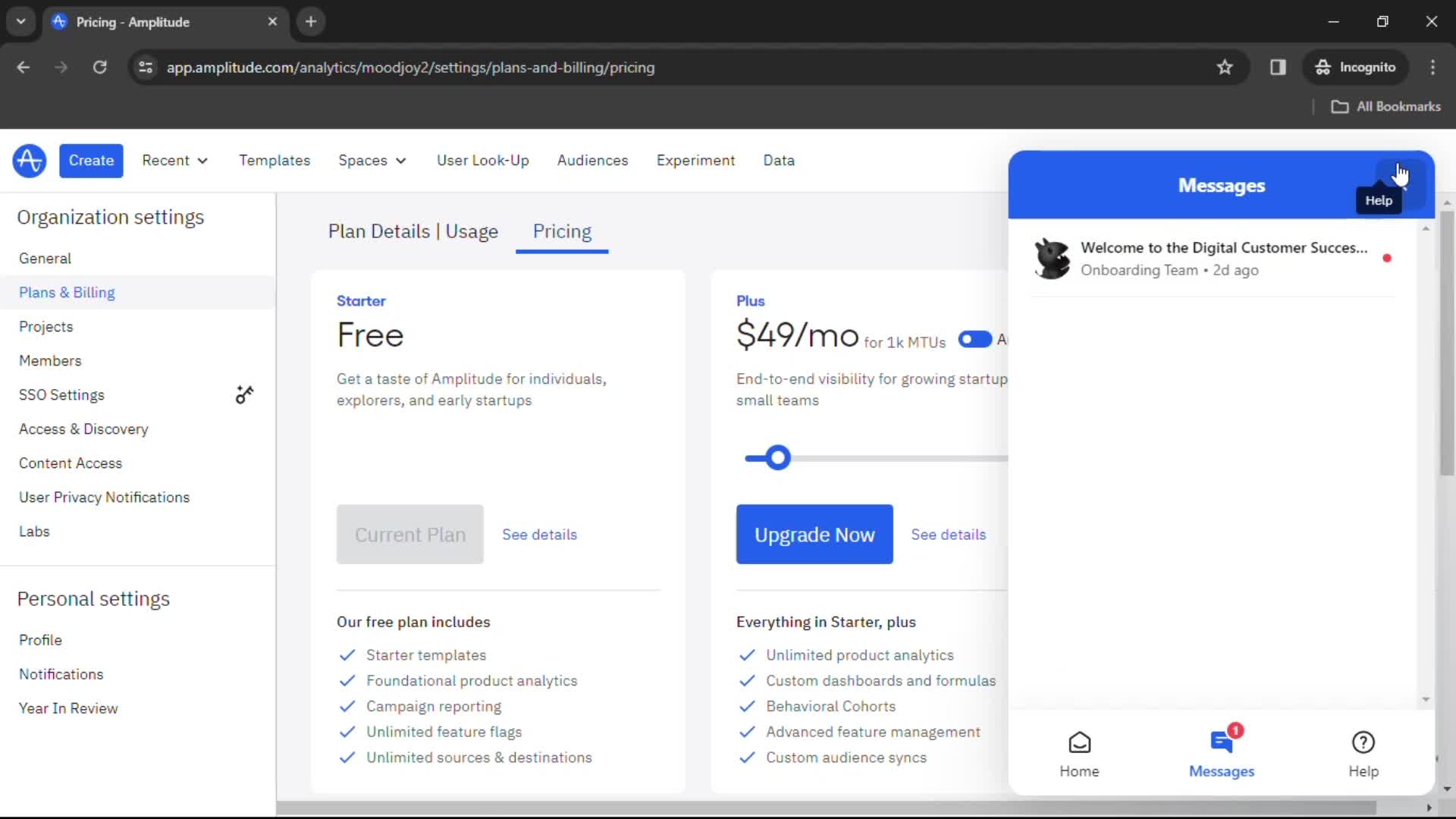Open the All Bookmarks folder
1456x819 pixels.
1386,107
